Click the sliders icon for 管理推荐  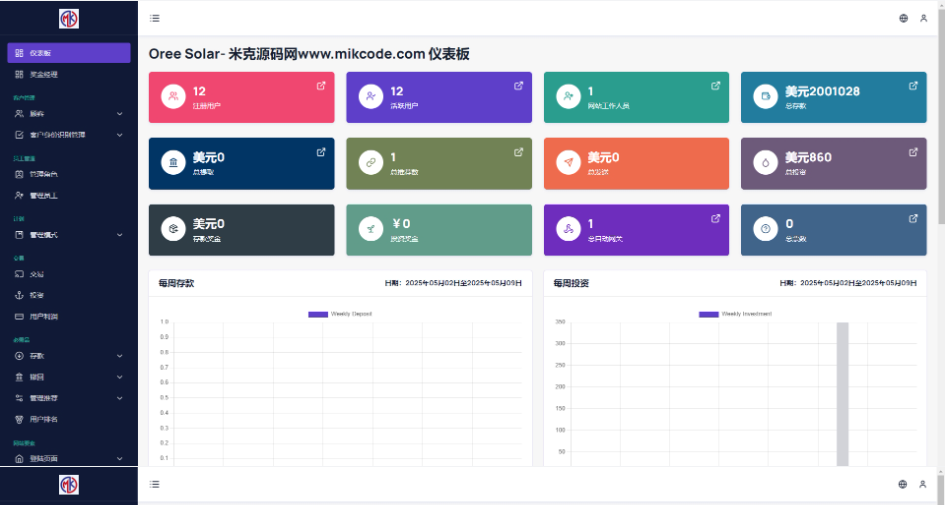pos(19,398)
